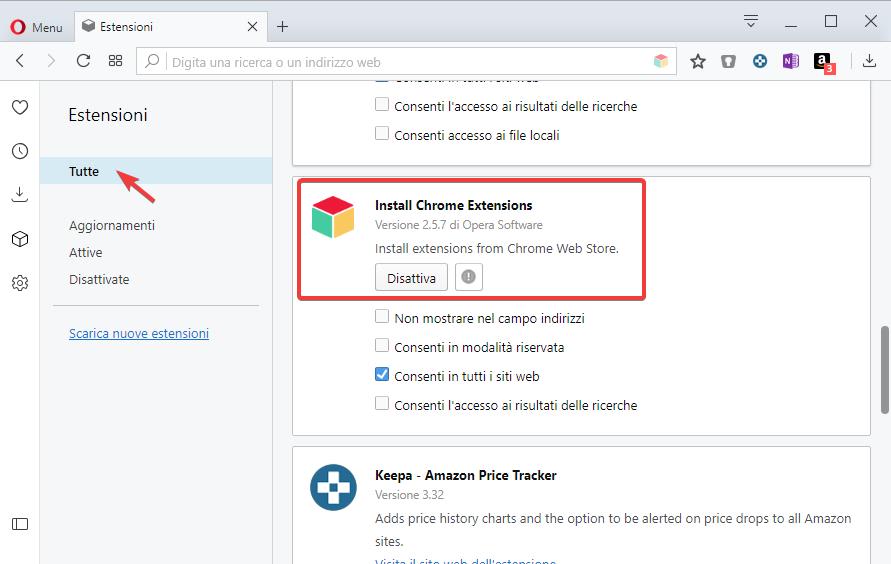
Task: Open Keepa extension toolbar icon
Action: 760,61
